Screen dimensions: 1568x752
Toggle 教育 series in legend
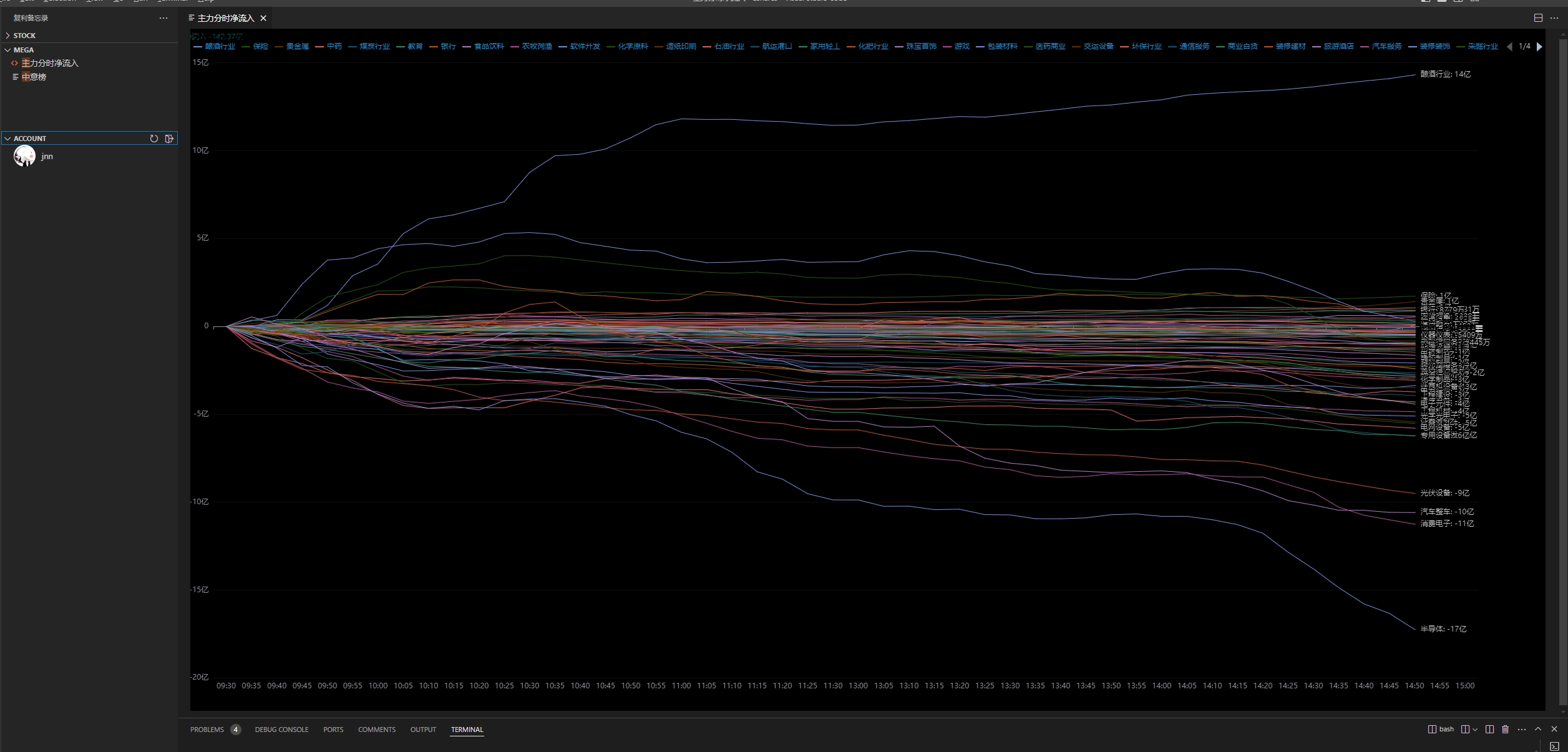point(409,47)
